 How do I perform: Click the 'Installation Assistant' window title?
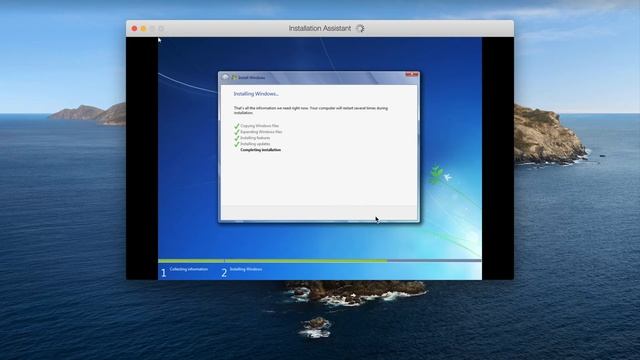(320, 28)
